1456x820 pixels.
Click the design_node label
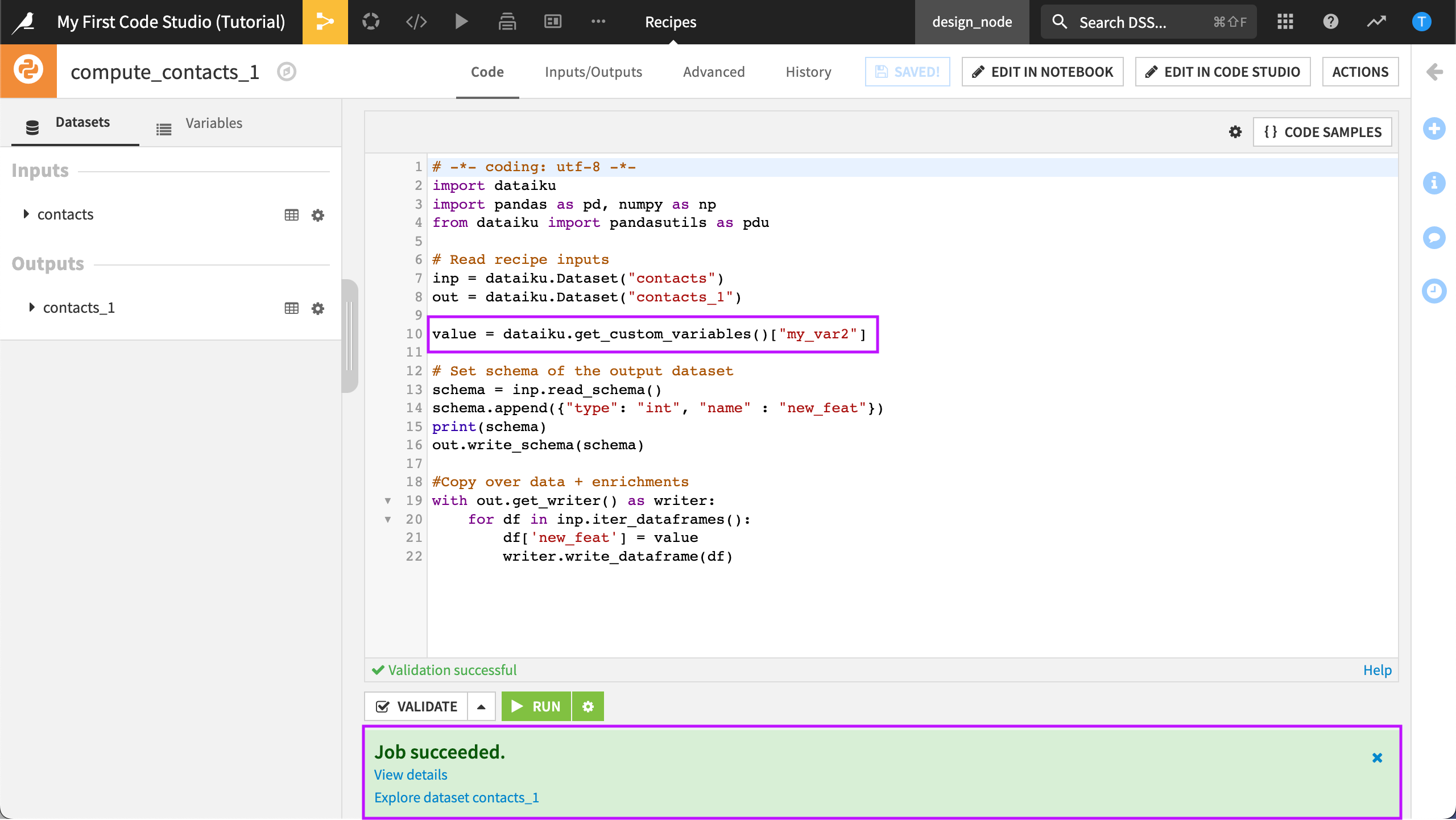click(x=972, y=22)
